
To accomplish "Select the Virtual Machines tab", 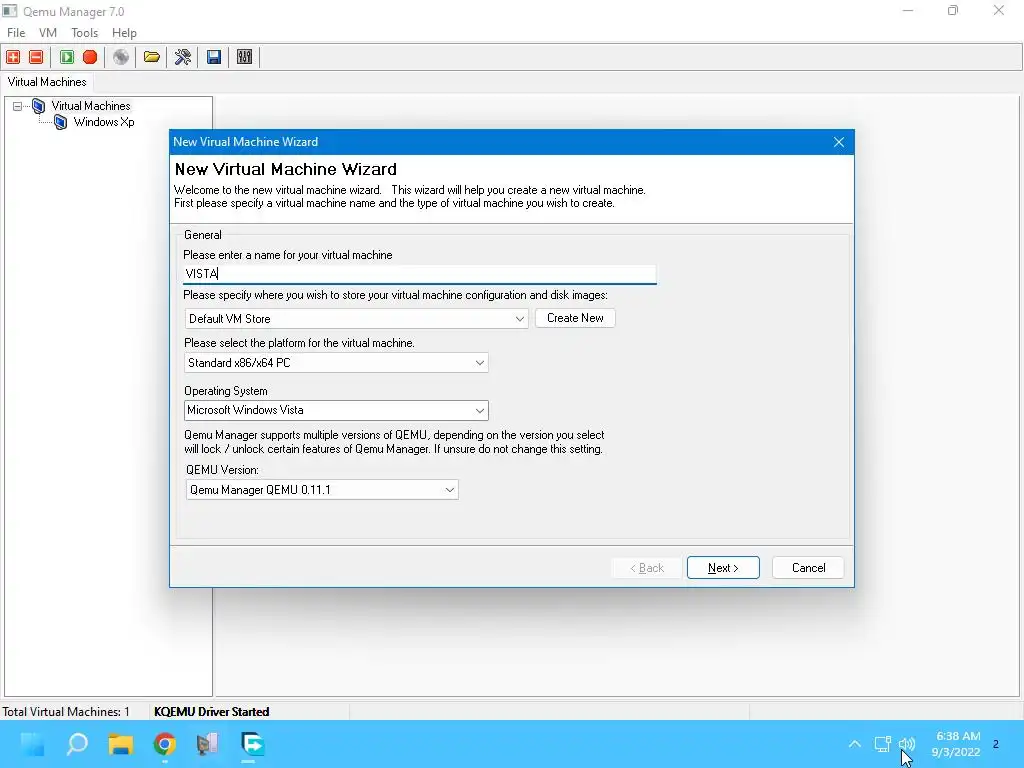I will click(x=47, y=82).
